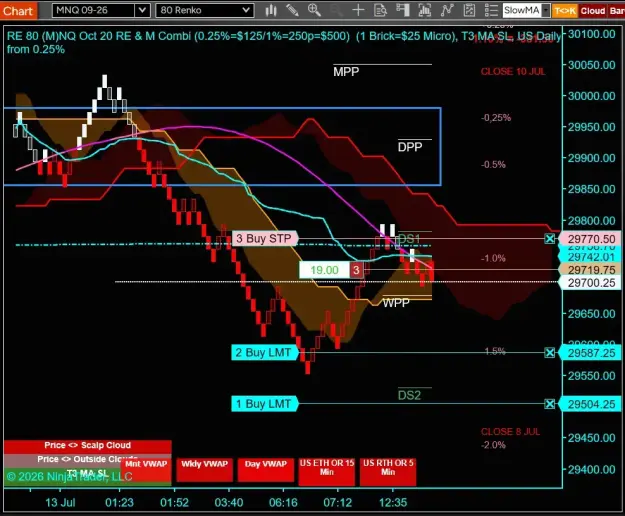Click the Day VWAP red button
Image resolution: width=625 pixels, height=516 pixels.
266,470
